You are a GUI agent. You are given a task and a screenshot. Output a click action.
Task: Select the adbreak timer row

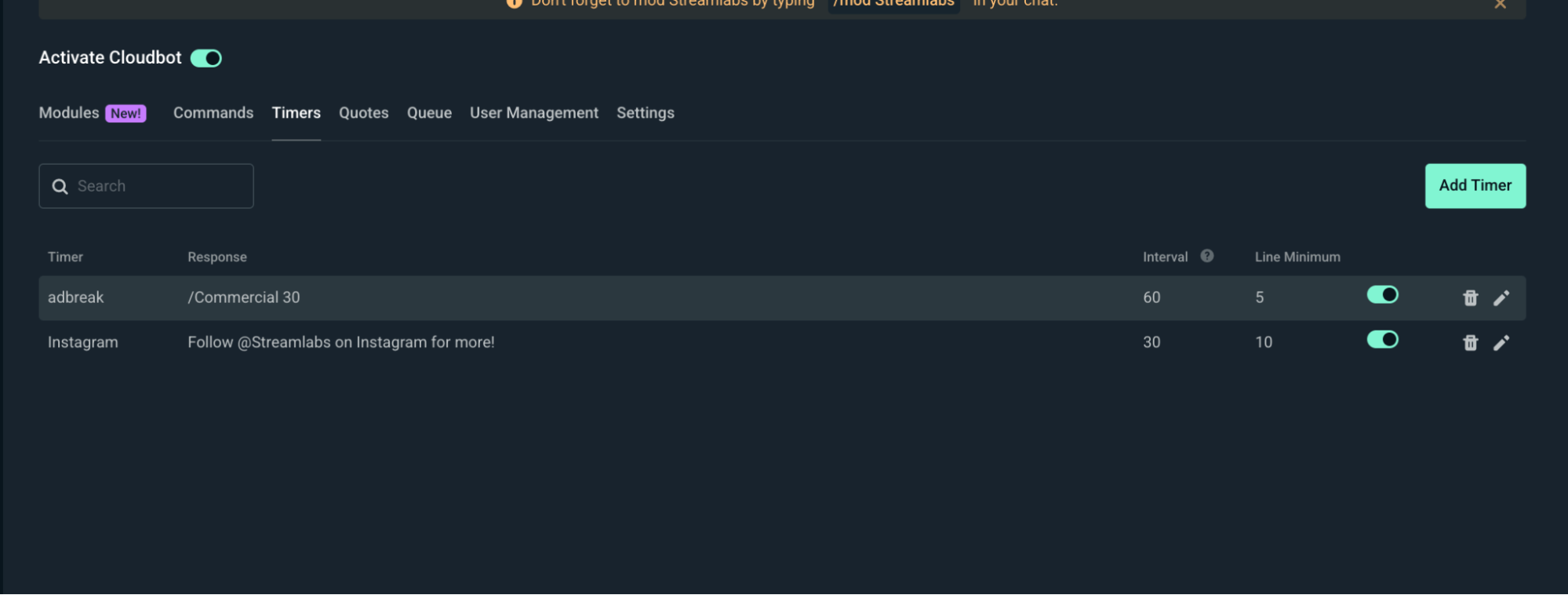[x=782, y=297]
